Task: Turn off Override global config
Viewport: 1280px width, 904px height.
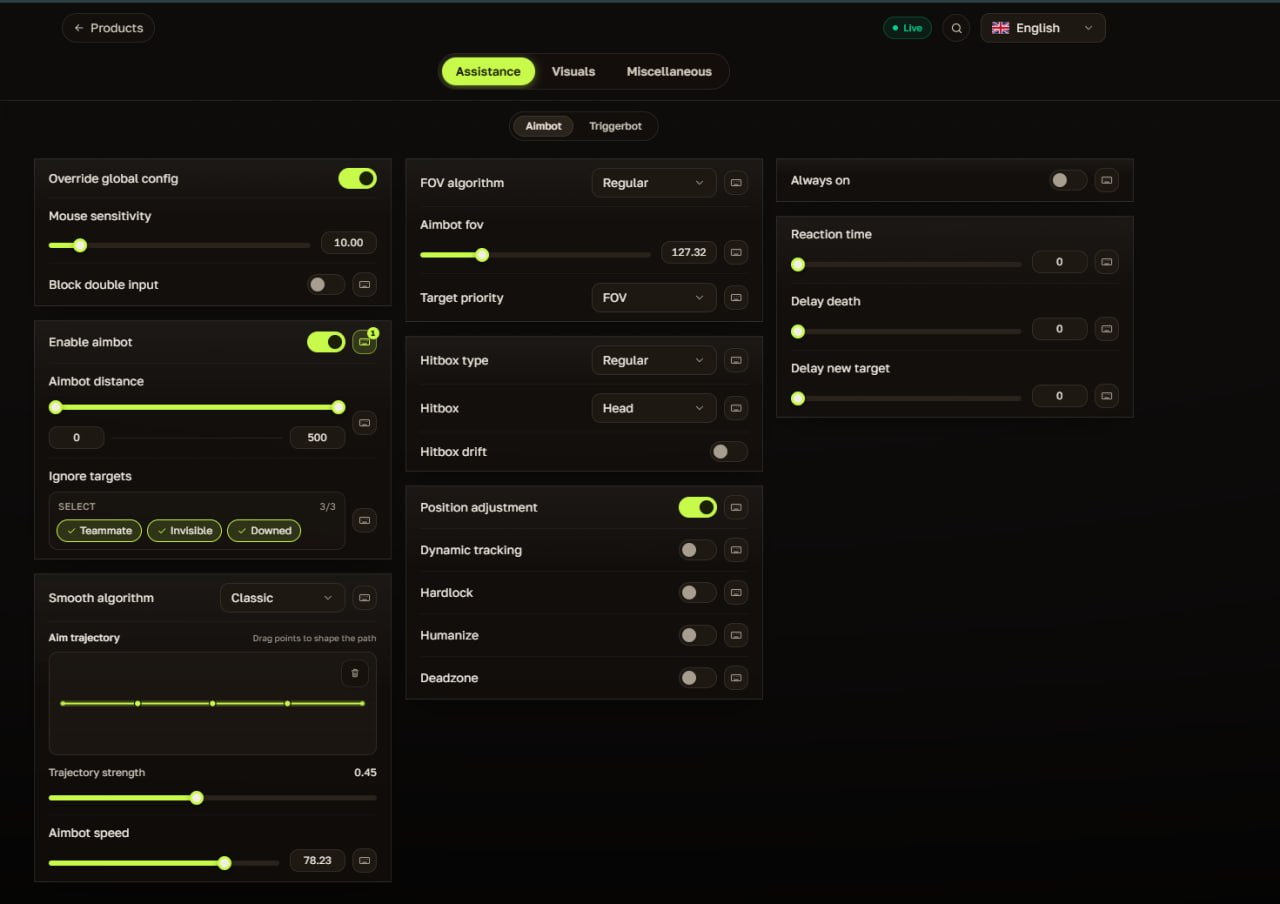Action: 357,179
